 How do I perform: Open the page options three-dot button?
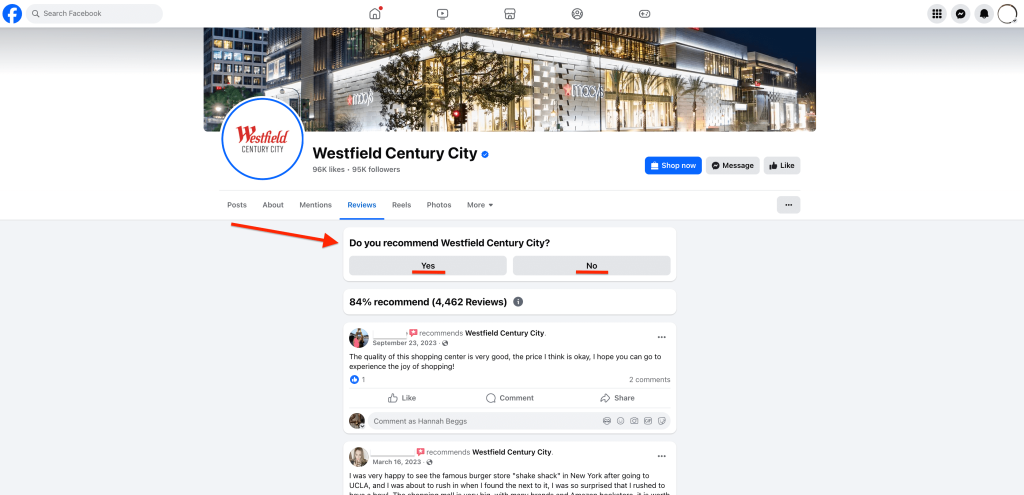coord(788,205)
